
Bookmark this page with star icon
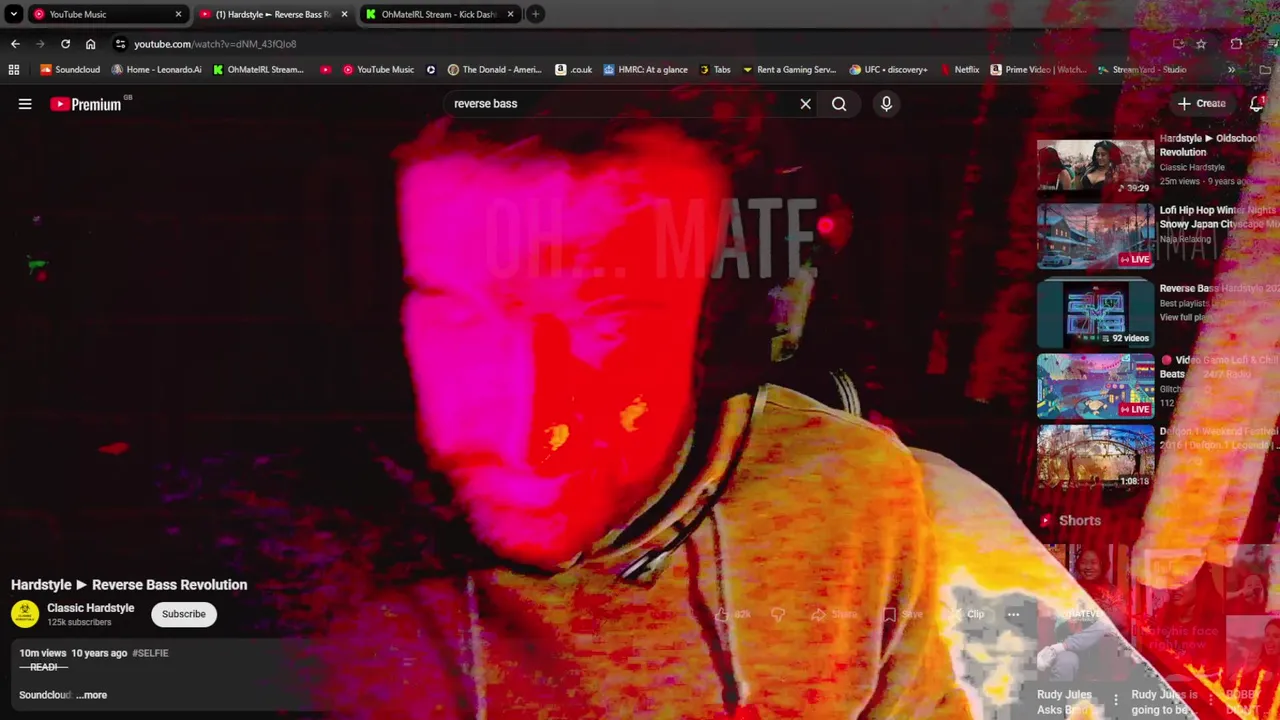coord(1201,44)
